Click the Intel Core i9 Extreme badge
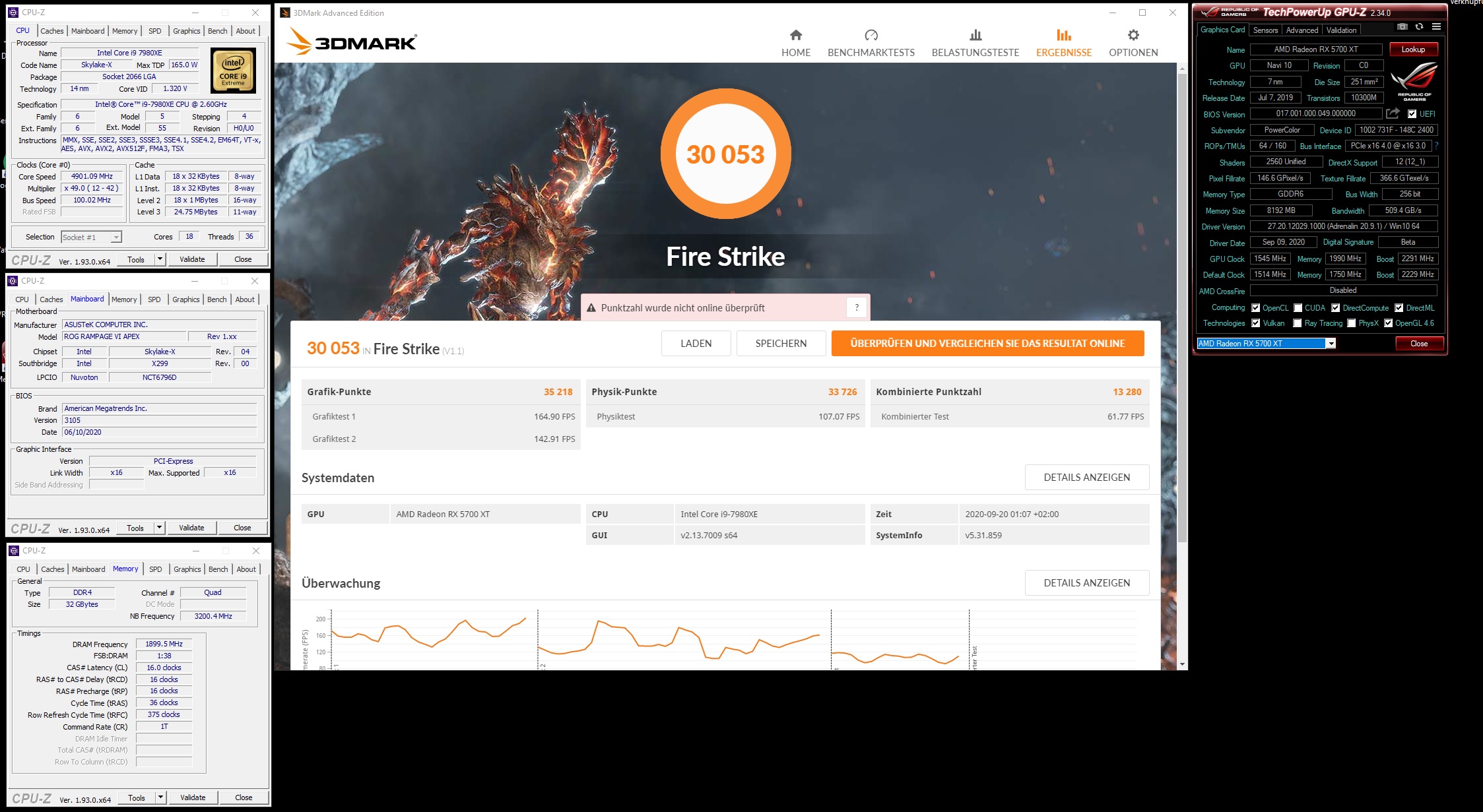1483x812 pixels. [x=233, y=71]
